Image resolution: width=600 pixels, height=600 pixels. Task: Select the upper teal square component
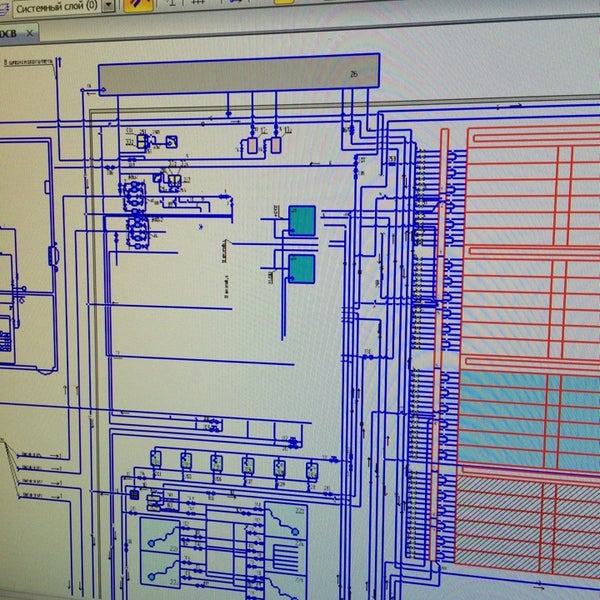pyautogui.click(x=302, y=220)
